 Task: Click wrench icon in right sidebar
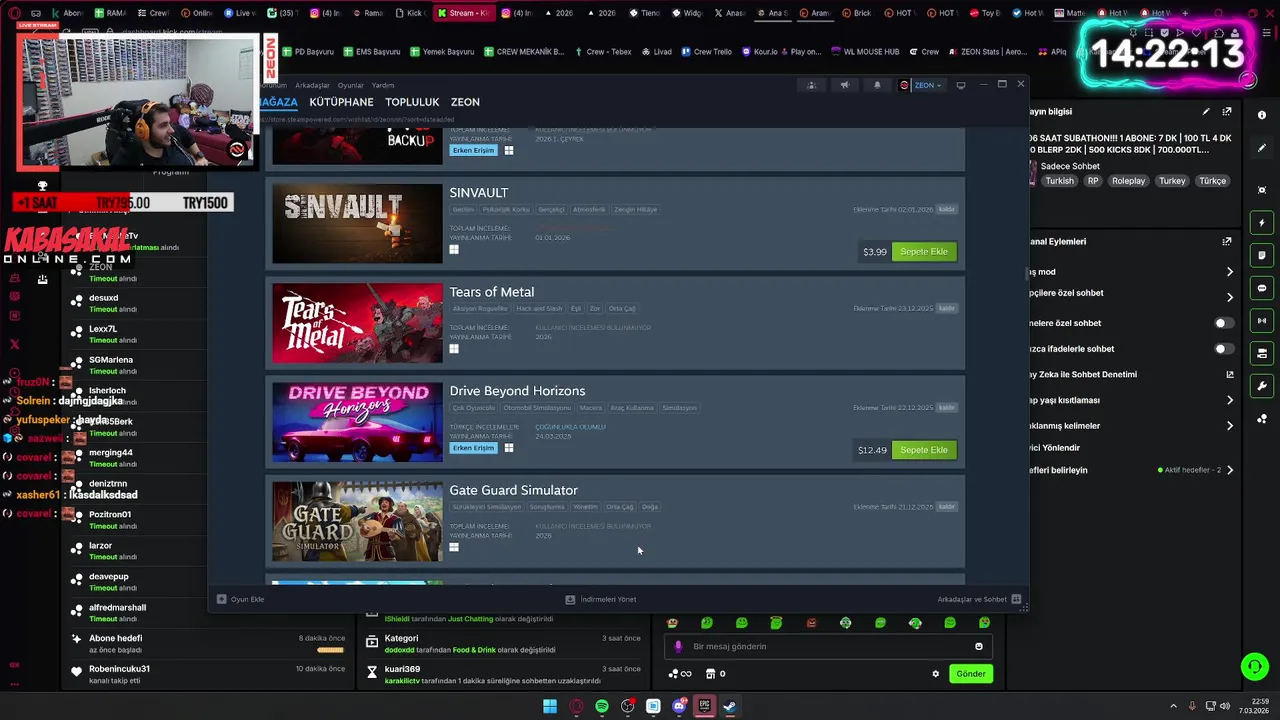1262,386
